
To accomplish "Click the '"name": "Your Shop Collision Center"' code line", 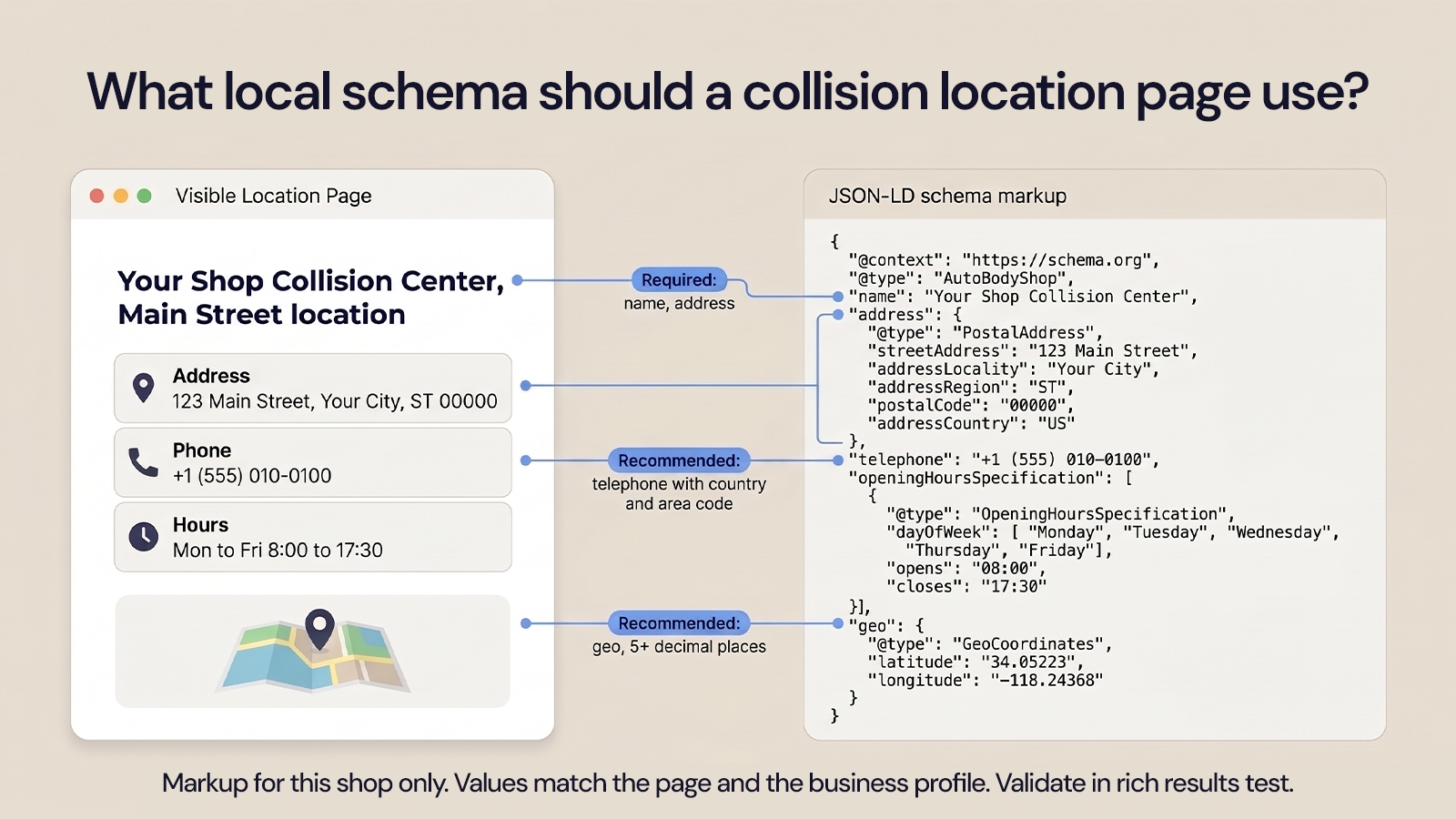I will point(1023,297).
